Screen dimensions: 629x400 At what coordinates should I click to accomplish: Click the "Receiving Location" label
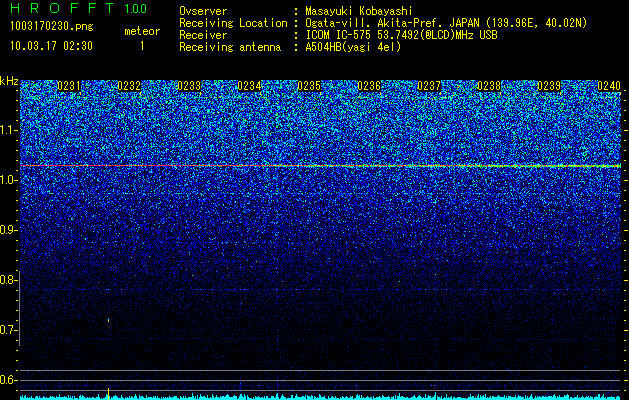233,23
